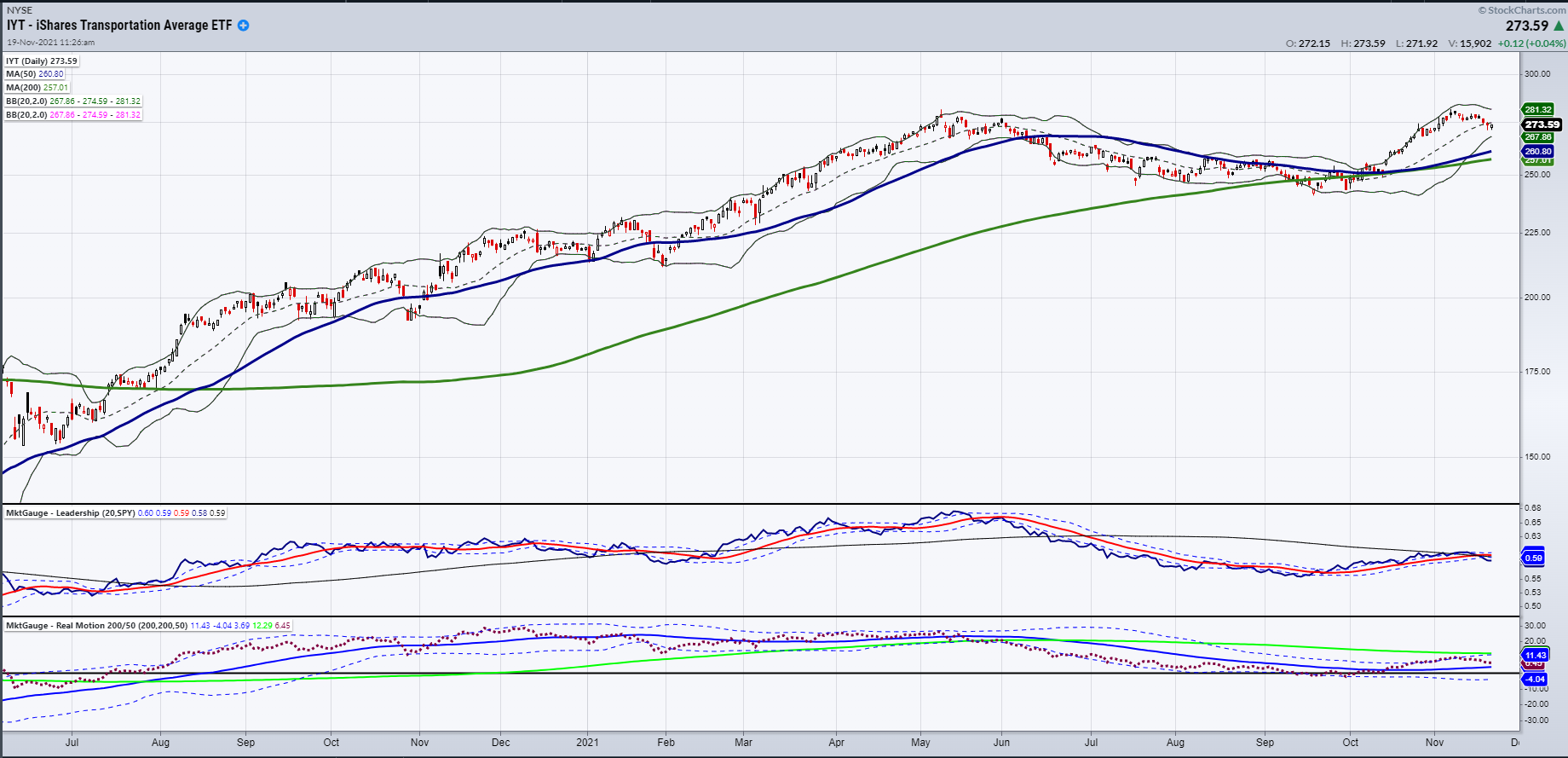Click the 0.68 Leadership axis label
This screenshot has height=758, width=1568.
coord(1532,509)
